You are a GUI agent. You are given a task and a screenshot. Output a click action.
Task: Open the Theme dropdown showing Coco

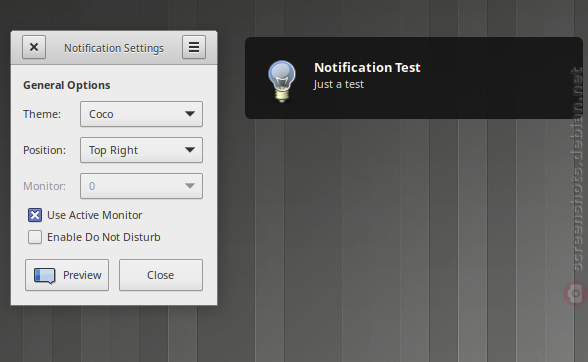pyautogui.click(x=141, y=114)
